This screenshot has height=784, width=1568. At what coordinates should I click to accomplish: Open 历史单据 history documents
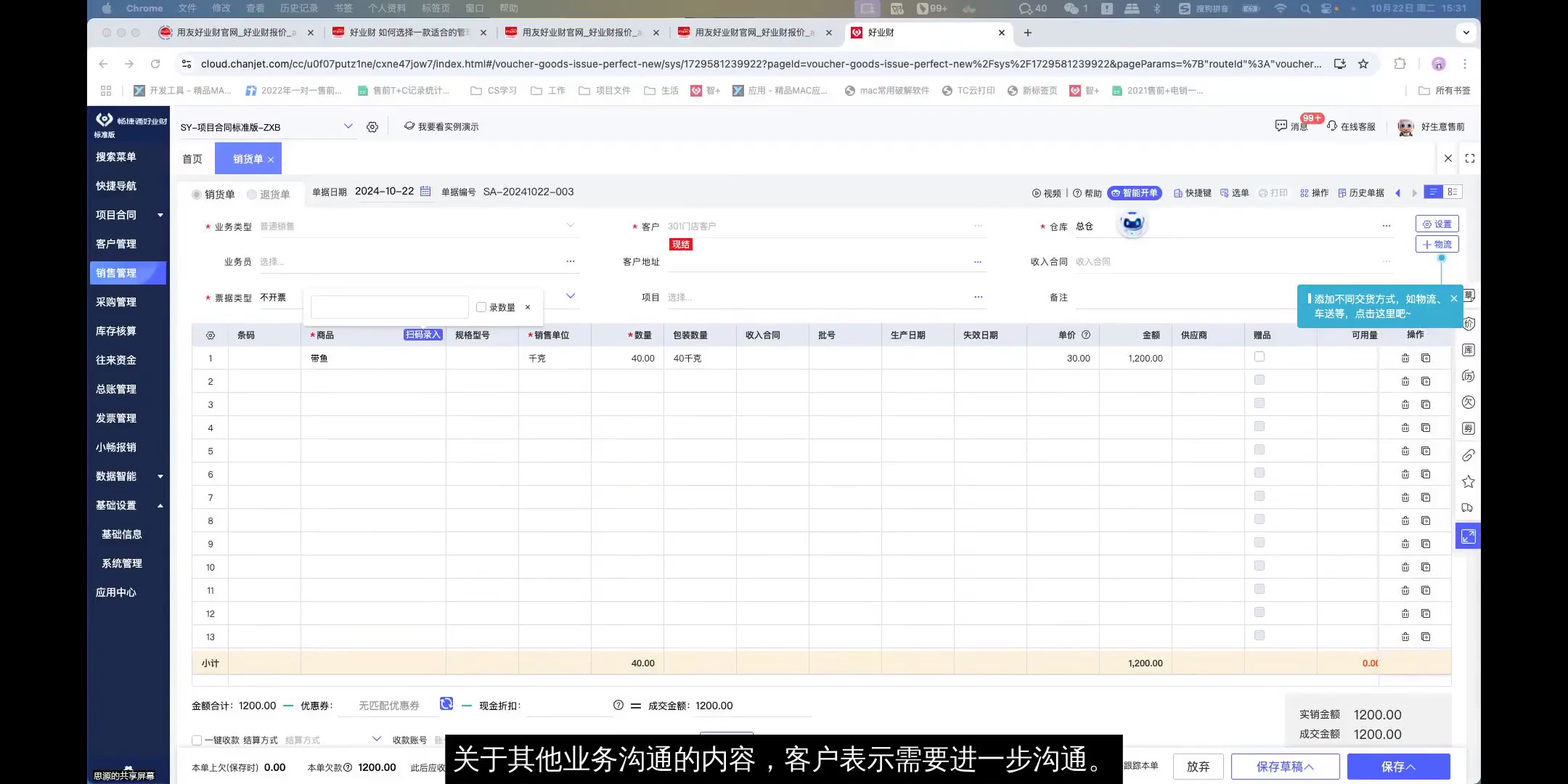[x=1360, y=193]
